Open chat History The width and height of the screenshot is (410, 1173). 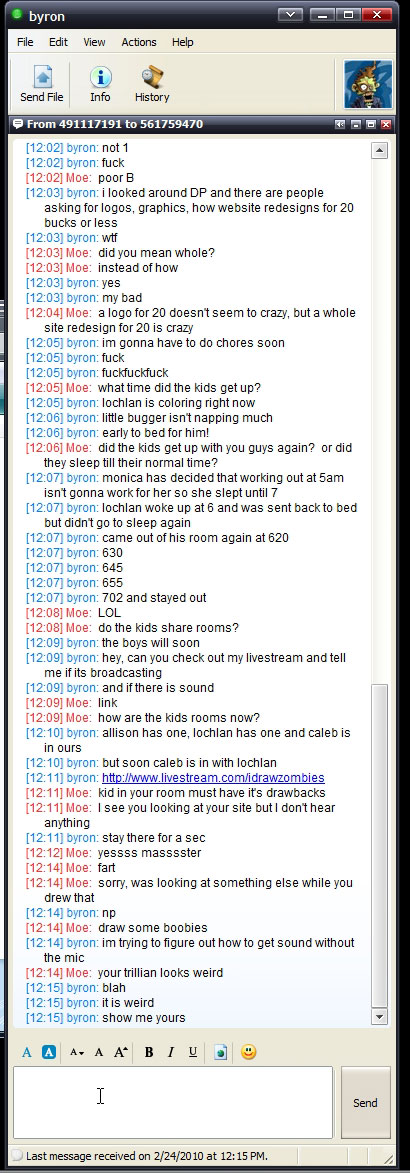152,84
